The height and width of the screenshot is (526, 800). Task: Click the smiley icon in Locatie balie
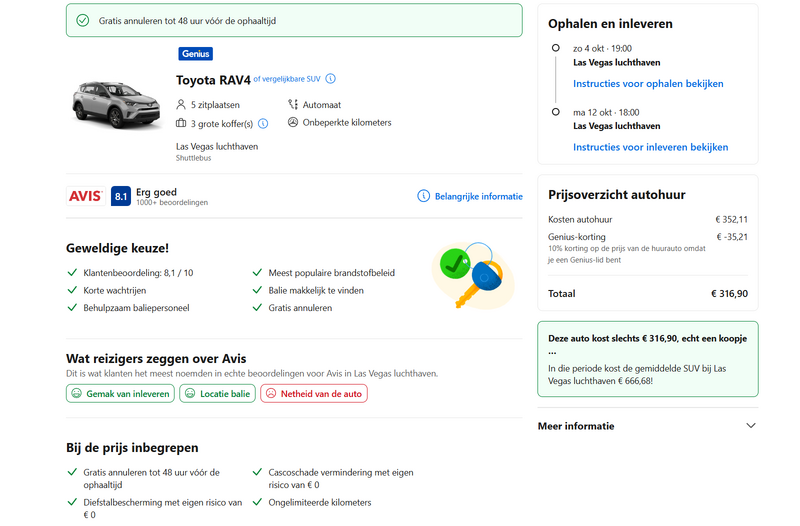[190, 393]
